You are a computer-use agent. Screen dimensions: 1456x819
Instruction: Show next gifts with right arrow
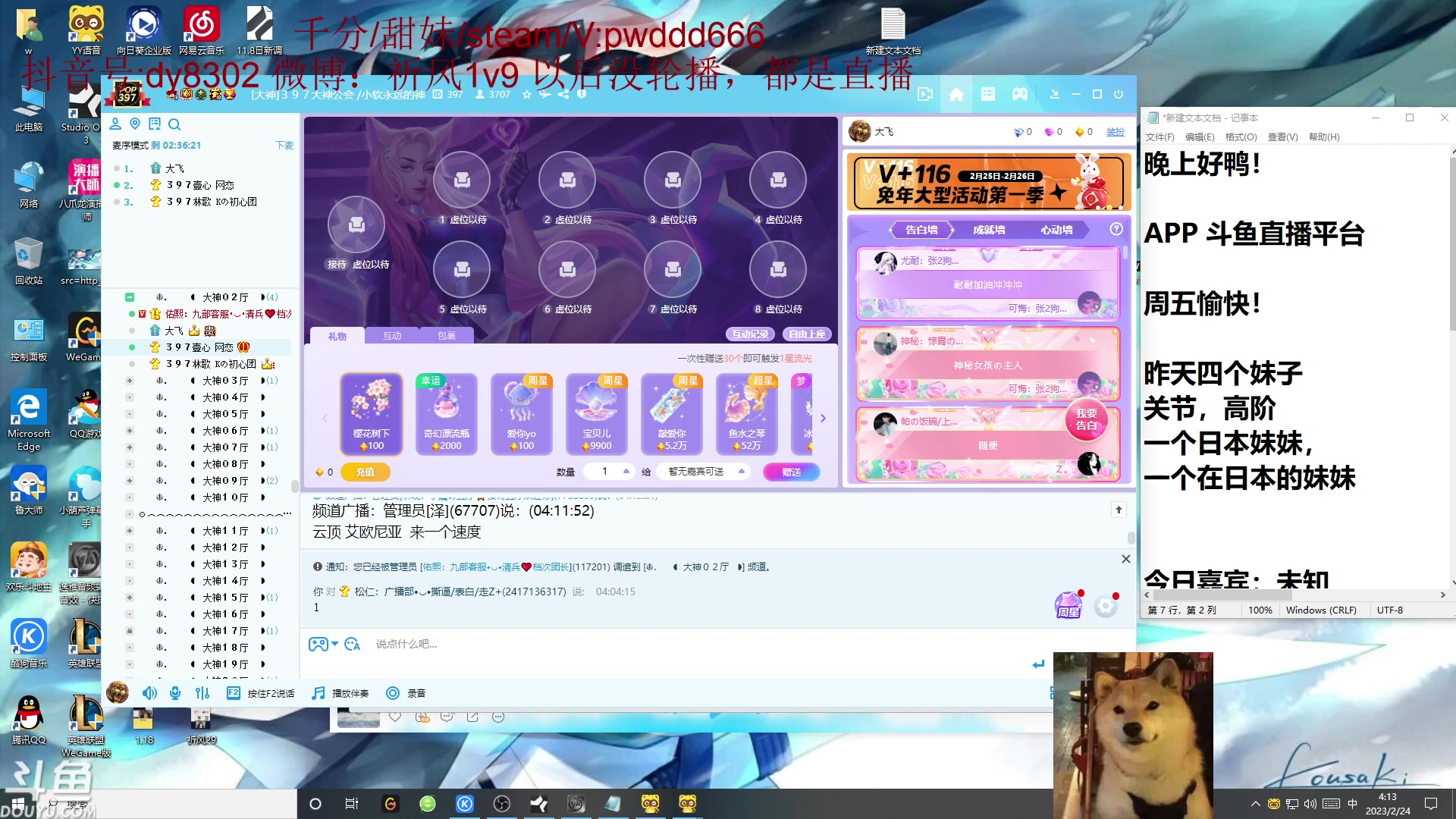tap(823, 418)
